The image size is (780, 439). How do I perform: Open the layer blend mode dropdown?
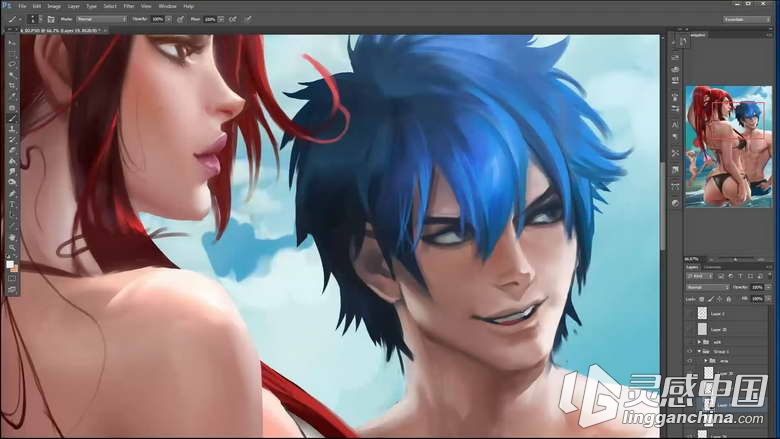(708, 287)
